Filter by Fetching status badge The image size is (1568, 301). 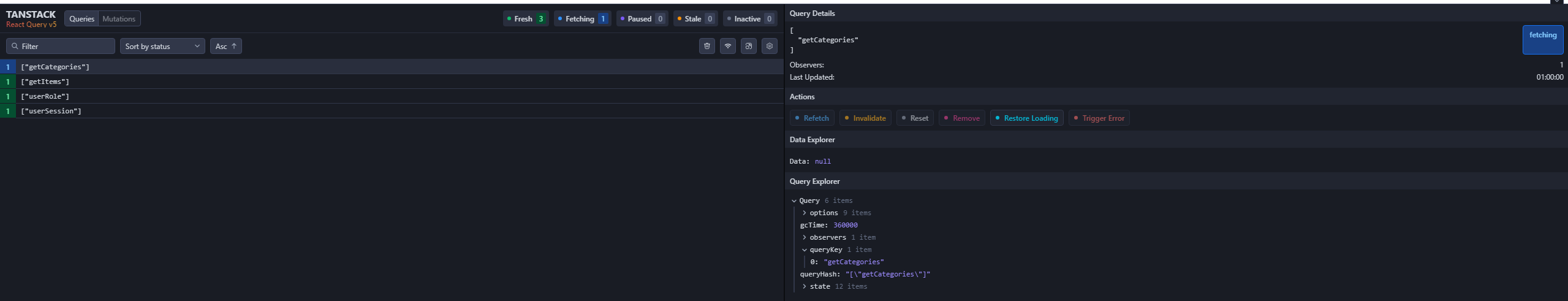click(582, 19)
